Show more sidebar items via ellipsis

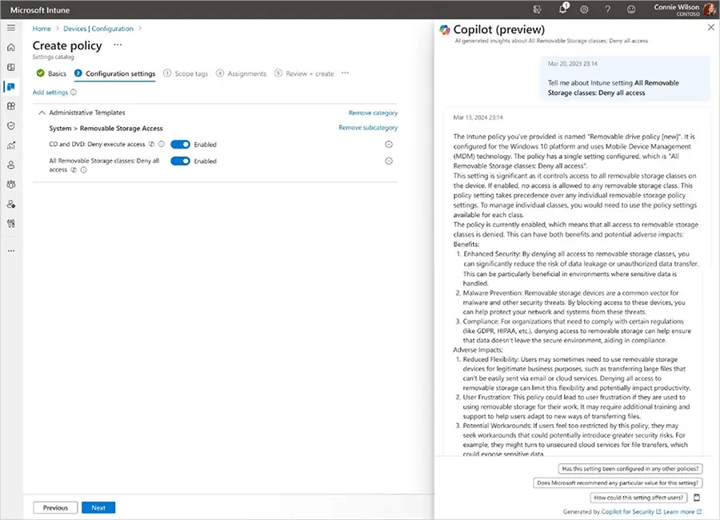click(11, 251)
